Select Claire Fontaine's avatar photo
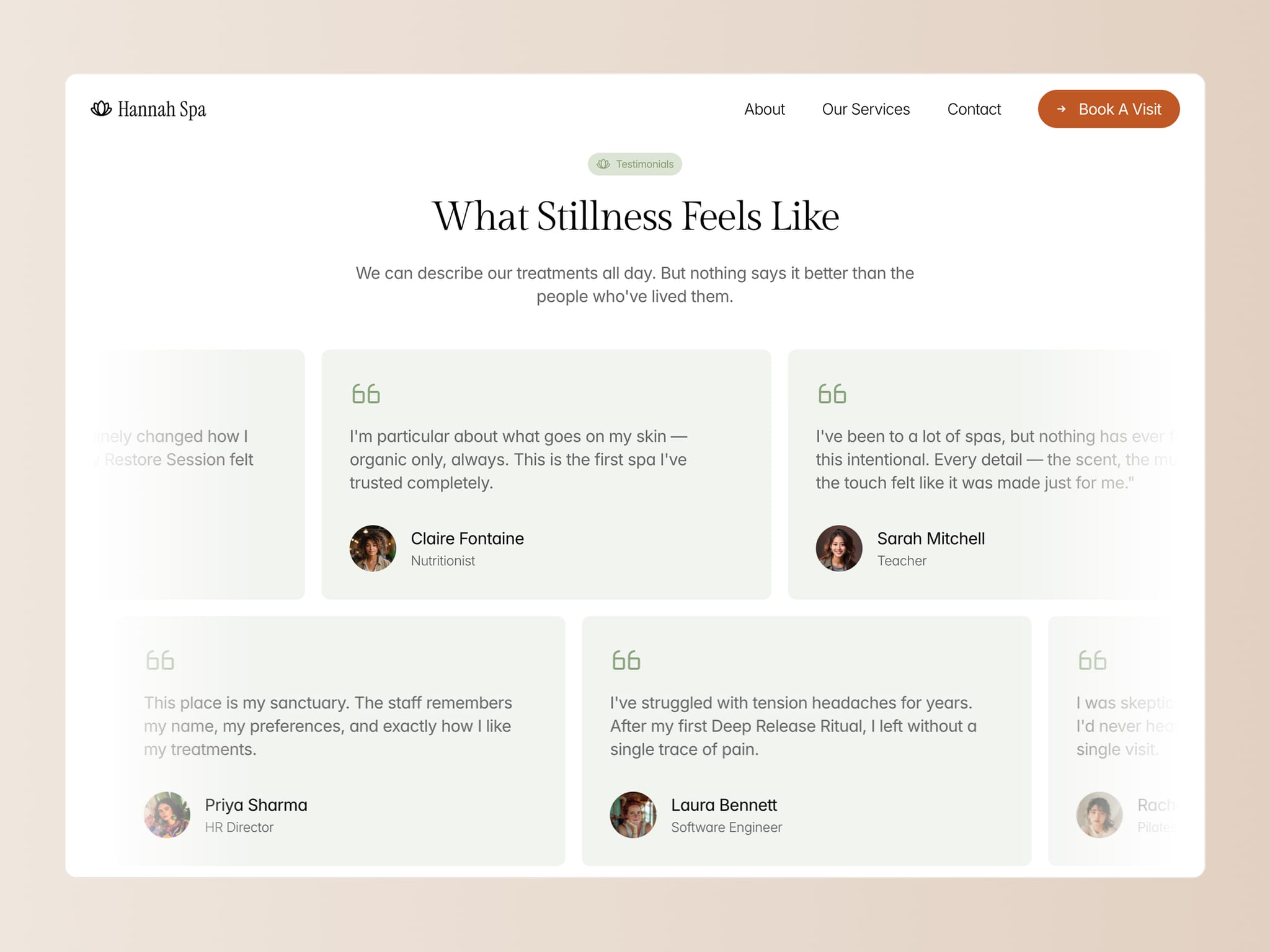Screen dimensions: 1270x952 [x=373, y=549]
